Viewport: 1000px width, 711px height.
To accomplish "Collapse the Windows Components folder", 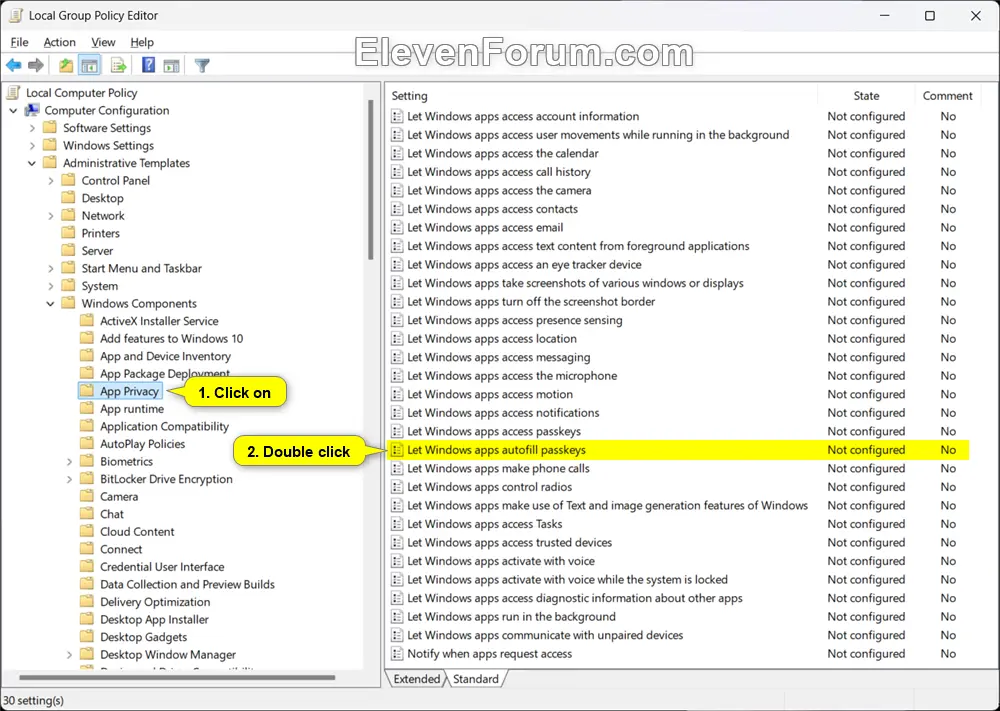I will 50,304.
